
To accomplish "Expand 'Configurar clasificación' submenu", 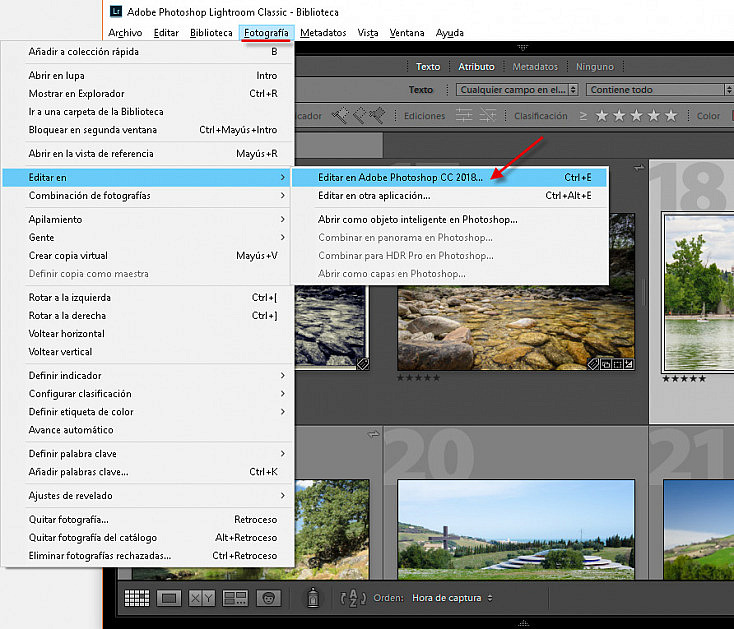I will click(148, 394).
